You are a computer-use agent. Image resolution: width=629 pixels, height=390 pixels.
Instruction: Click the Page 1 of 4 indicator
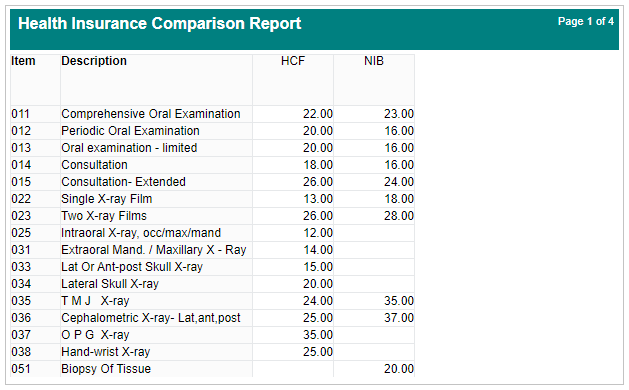pyautogui.click(x=585, y=21)
